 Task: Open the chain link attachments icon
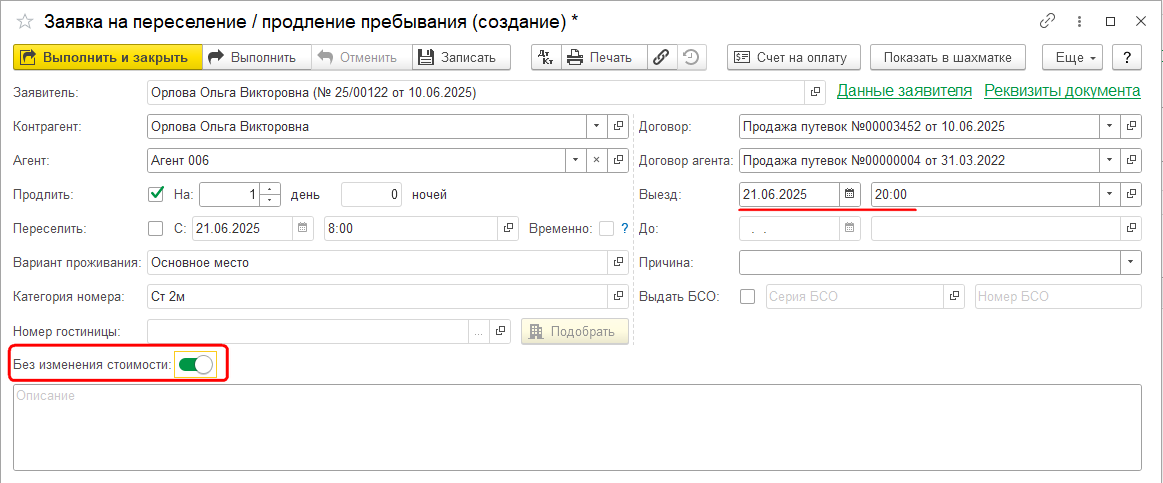coord(661,57)
